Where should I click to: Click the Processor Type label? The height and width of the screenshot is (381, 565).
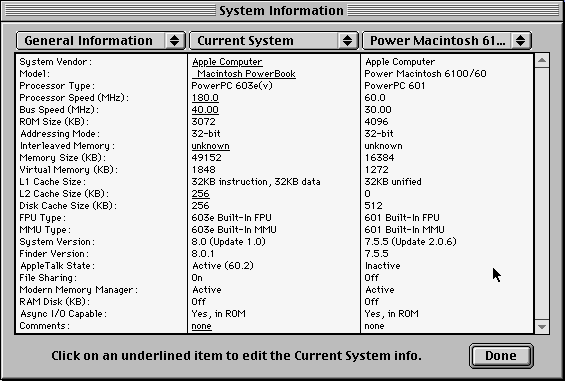coord(57,86)
